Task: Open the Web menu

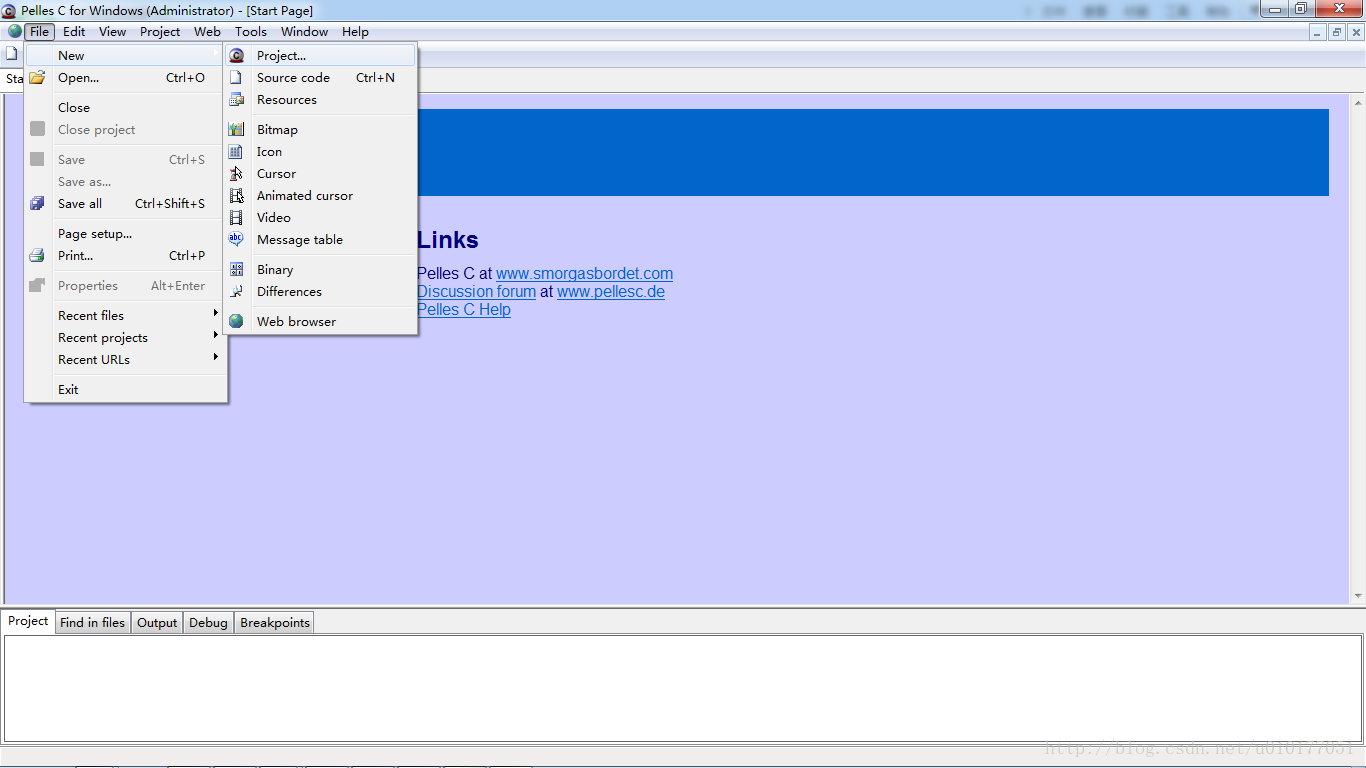Action: (x=207, y=32)
